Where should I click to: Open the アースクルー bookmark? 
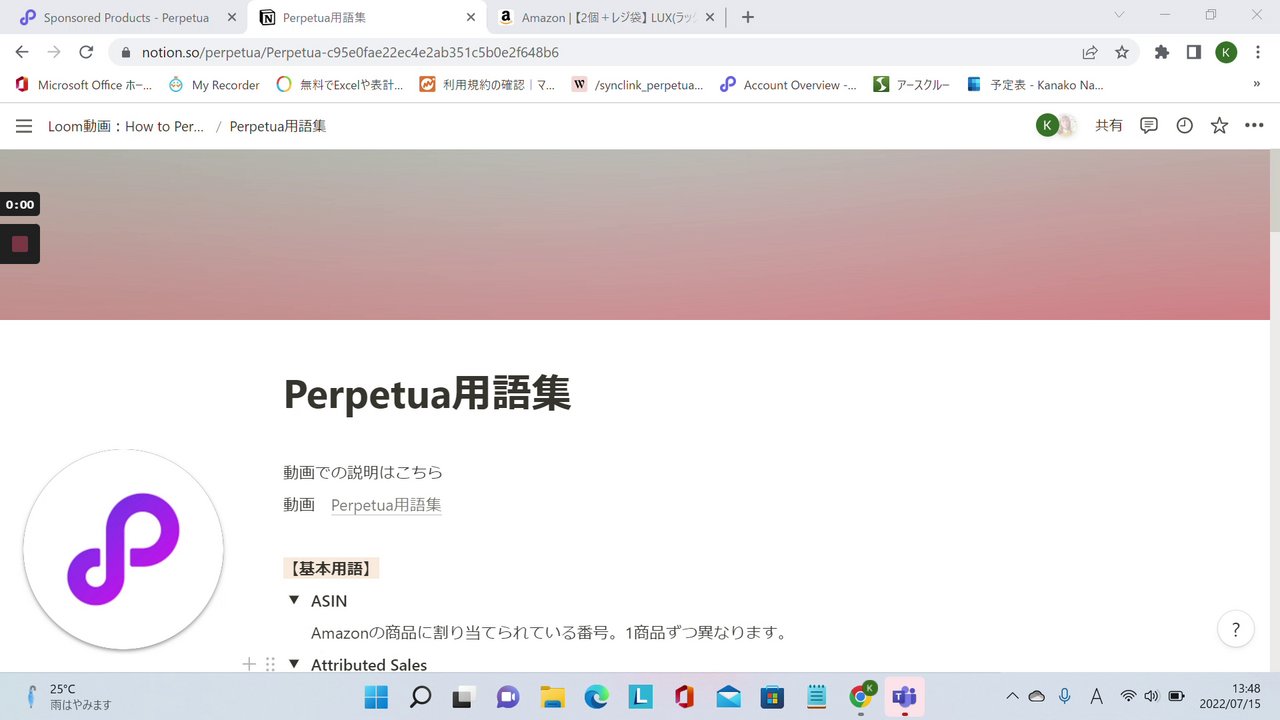click(911, 85)
